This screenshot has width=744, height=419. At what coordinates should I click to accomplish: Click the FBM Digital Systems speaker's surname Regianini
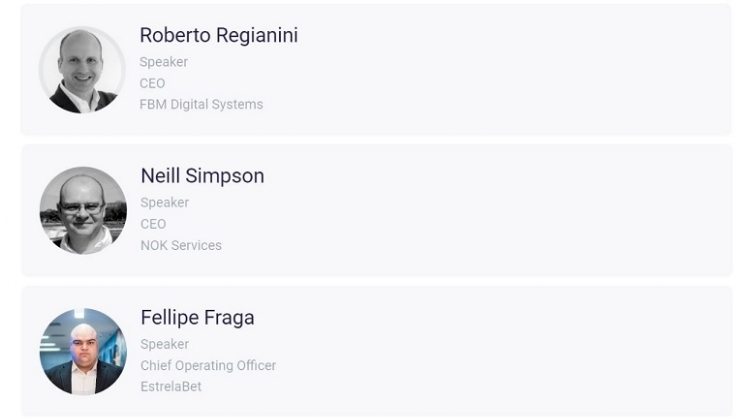254,35
